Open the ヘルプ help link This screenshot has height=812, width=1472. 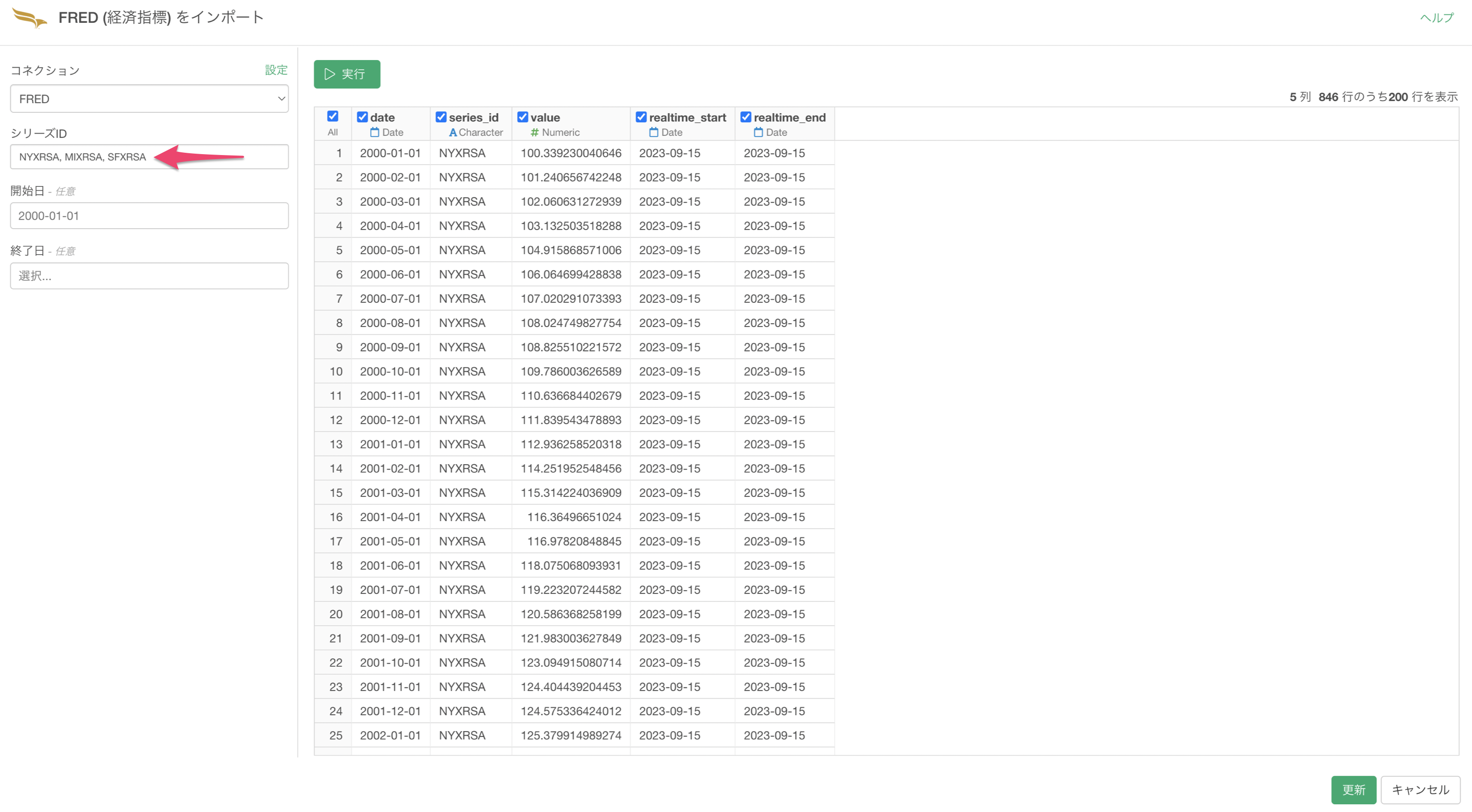[1437, 18]
